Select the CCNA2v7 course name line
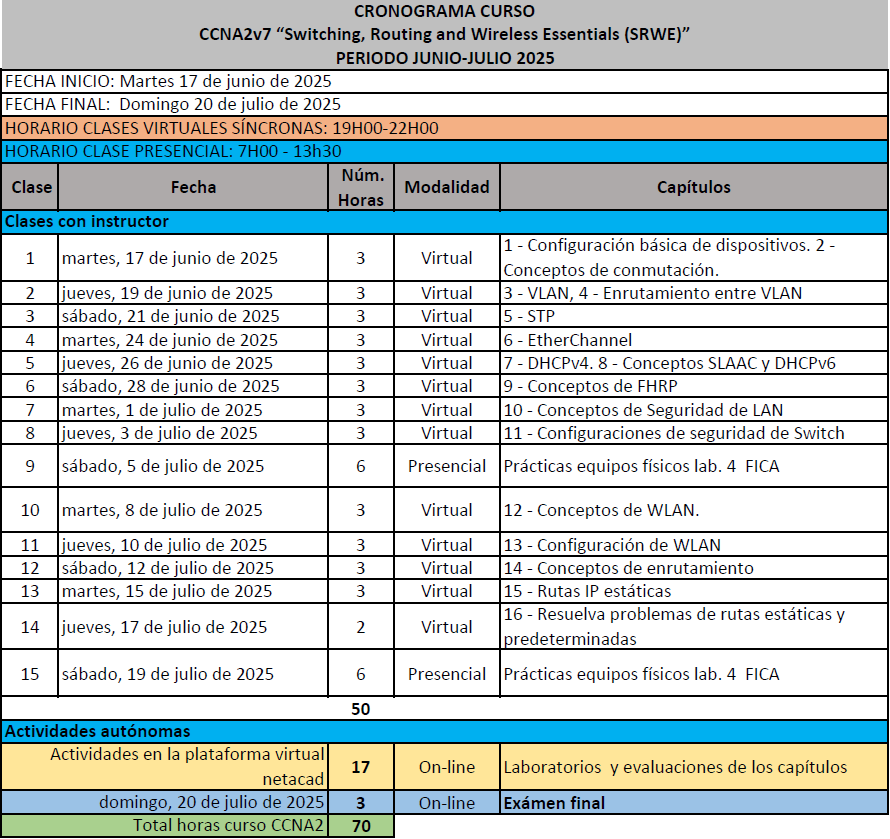The height and width of the screenshot is (839, 890). (444, 35)
